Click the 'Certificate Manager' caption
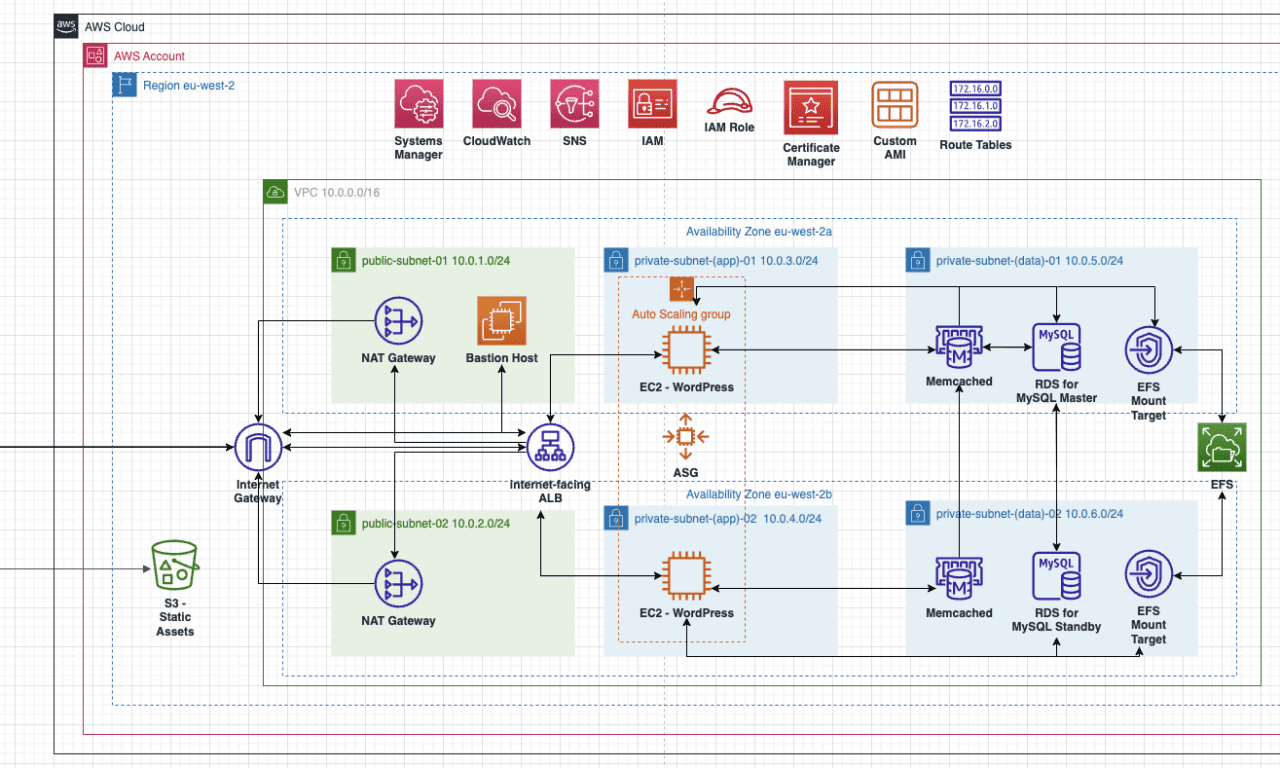Image resolution: width=1280 pixels, height=768 pixels. pyautogui.click(x=811, y=155)
